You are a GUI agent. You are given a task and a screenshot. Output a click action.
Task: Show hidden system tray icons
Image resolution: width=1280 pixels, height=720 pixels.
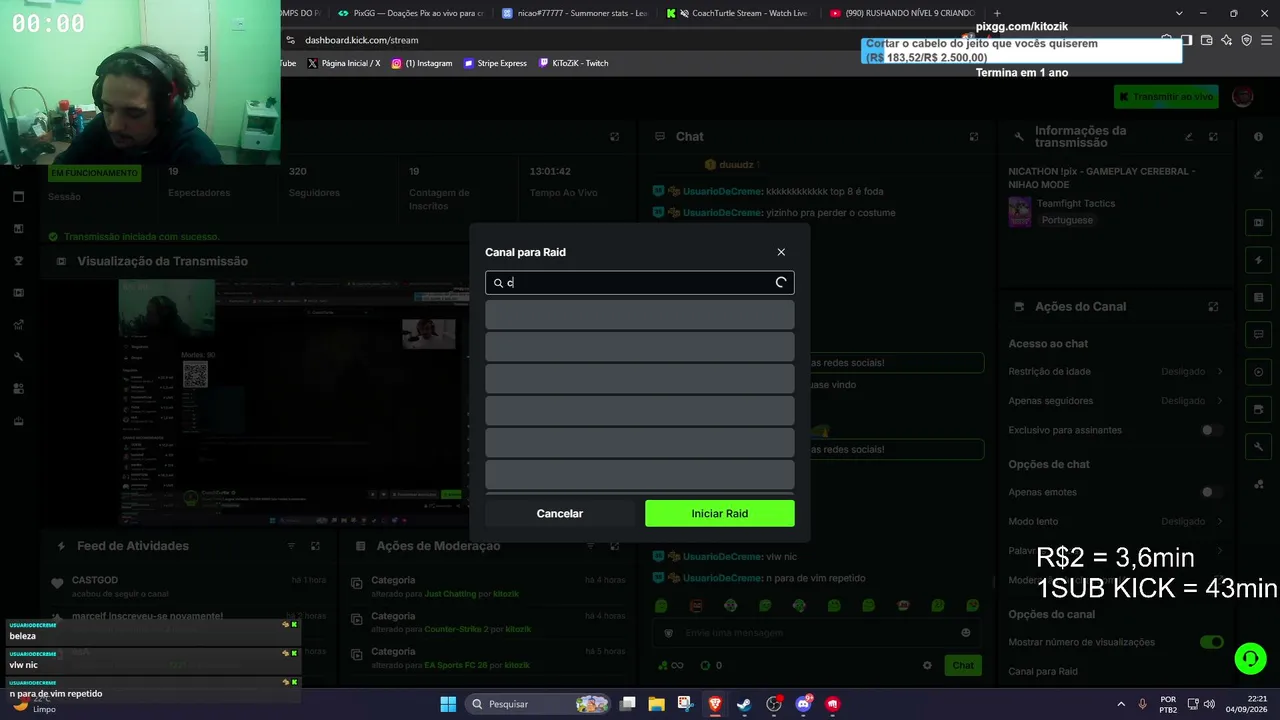1121,704
